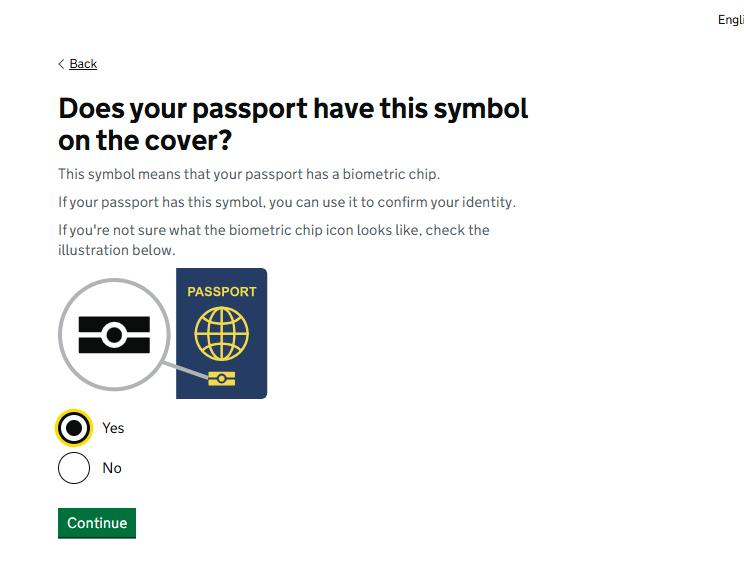Select the No radio button

point(74,468)
